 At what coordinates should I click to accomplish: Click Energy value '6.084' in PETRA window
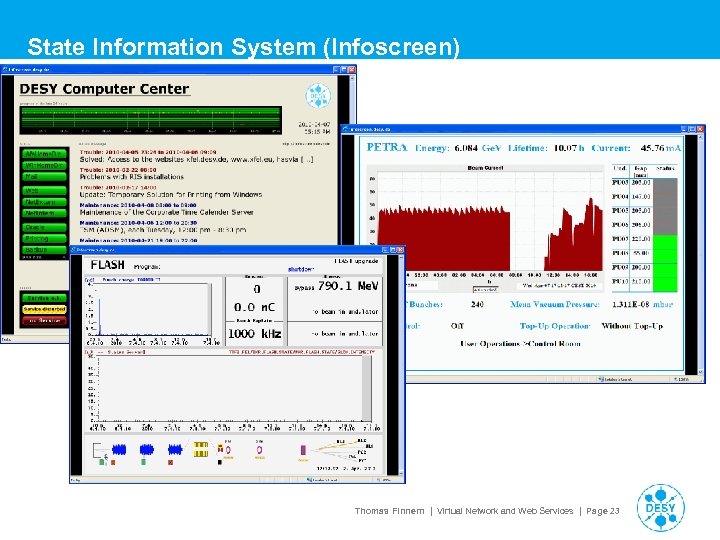point(466,148)
